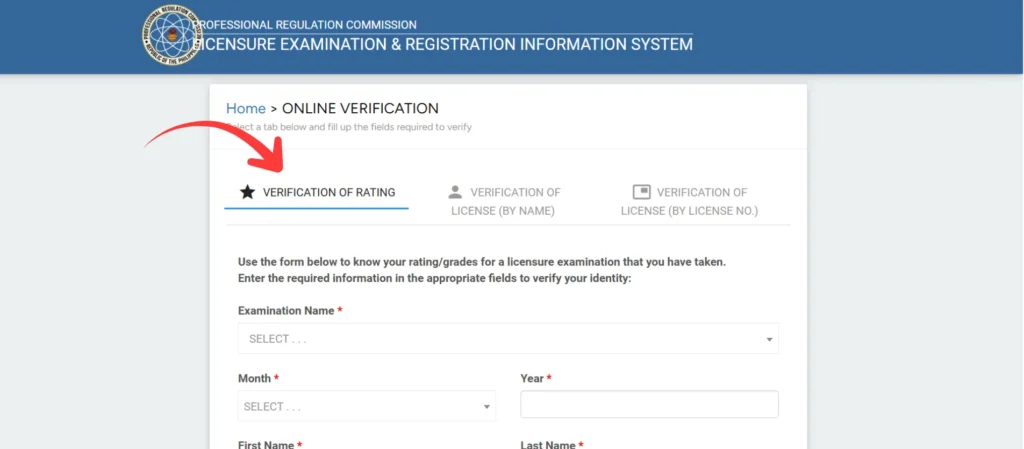Image resolution: width=1024 pixels, height=449 pixels.
Task: Focus the Year input field
Action: (649, 404)
